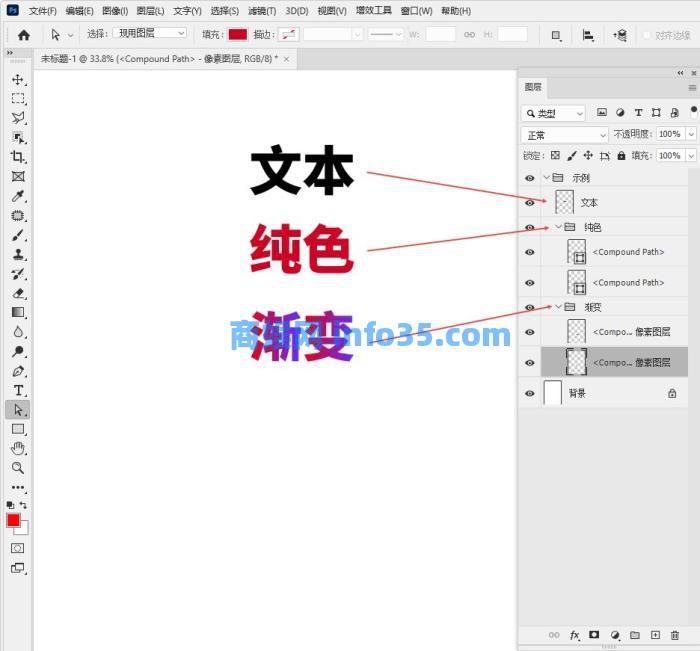The height and width of the screenshot is (651, 700).
Task: Select the Pen tool
Action: (x=18, y=371)
